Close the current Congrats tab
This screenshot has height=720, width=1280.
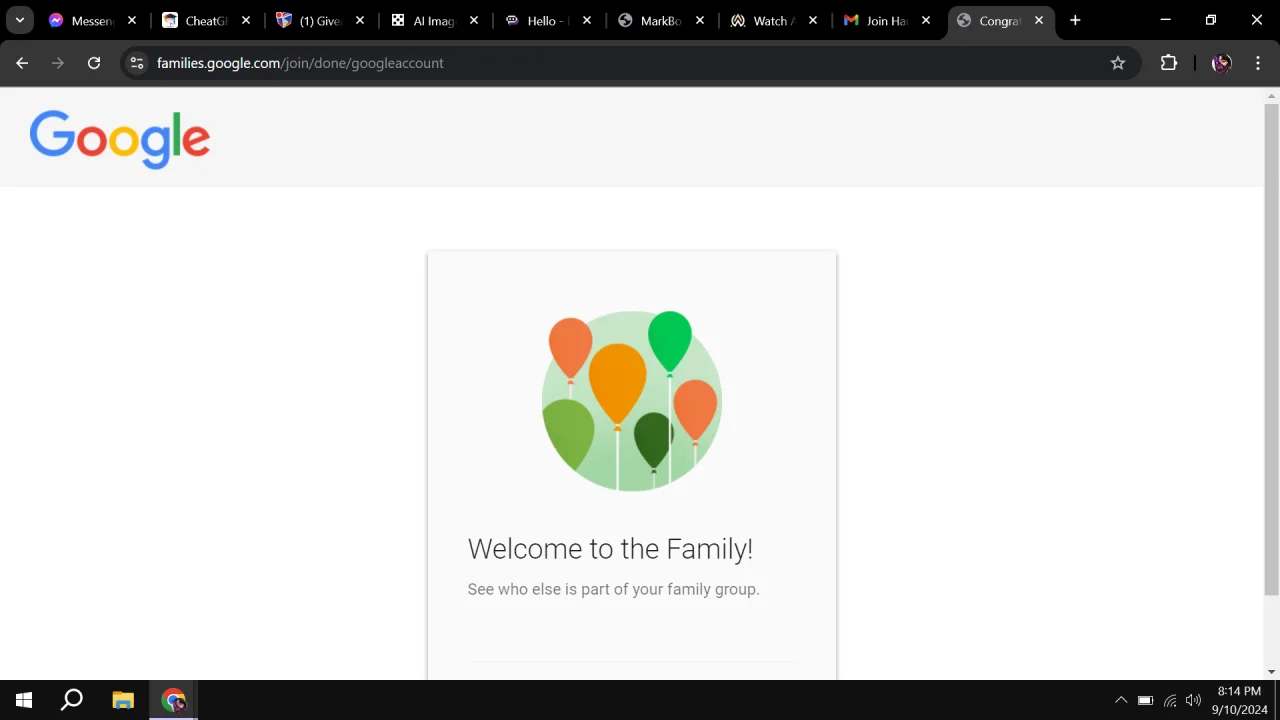click(x=1039, y=20)
